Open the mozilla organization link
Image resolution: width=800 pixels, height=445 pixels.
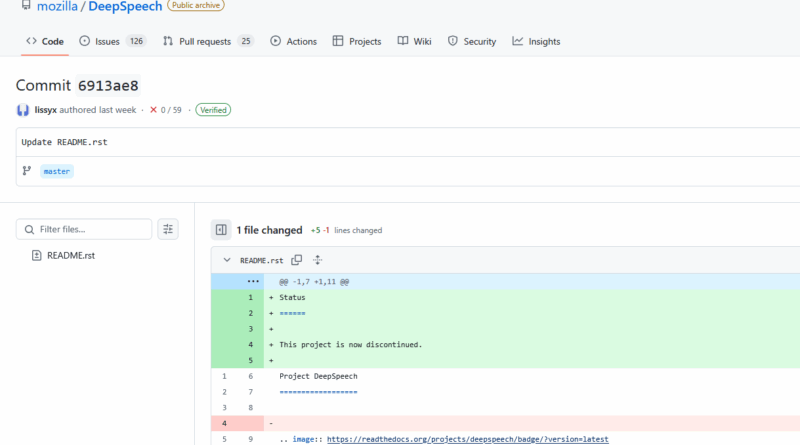point(57,7)
